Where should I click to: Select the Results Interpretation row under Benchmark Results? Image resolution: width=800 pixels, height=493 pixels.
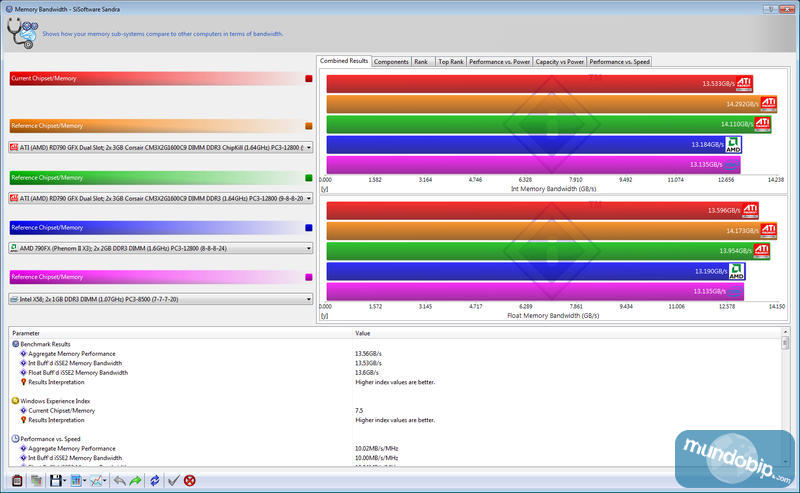click(396, 382)
